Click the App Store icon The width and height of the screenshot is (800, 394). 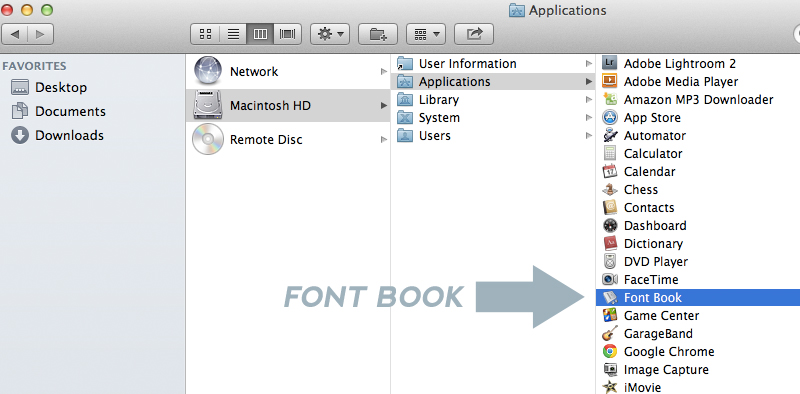tap(610, 117)
